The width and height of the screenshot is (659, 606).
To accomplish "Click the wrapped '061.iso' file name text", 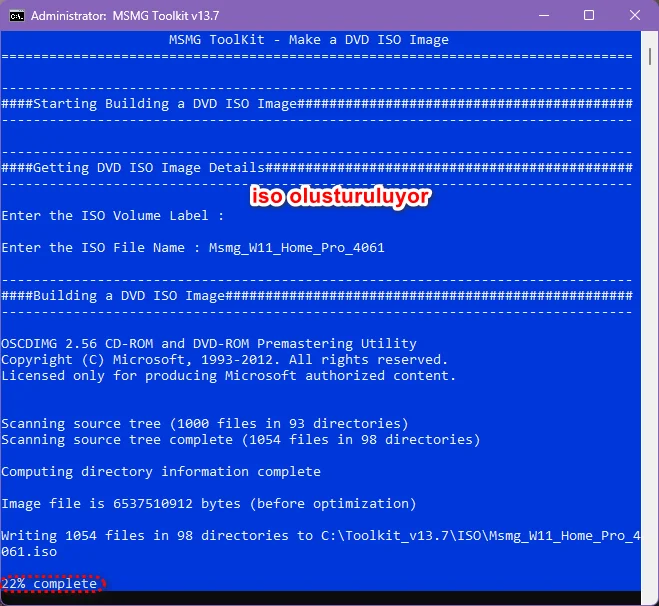I will [29, 552].
